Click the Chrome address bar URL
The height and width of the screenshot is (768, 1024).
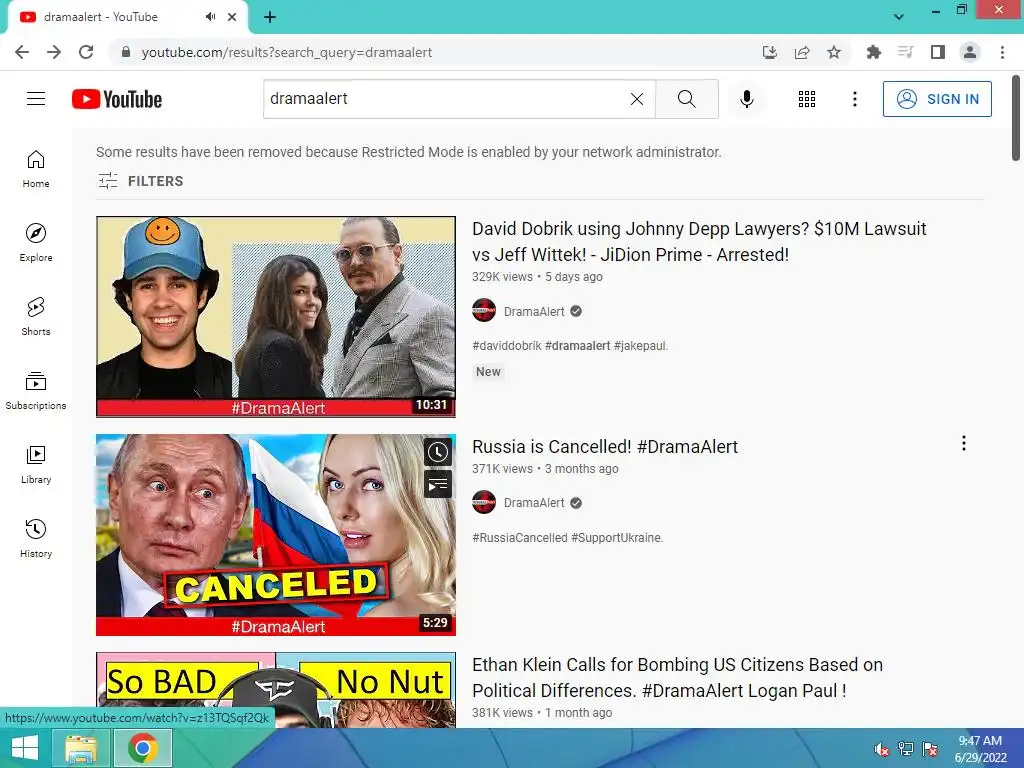tap(287, 52)
